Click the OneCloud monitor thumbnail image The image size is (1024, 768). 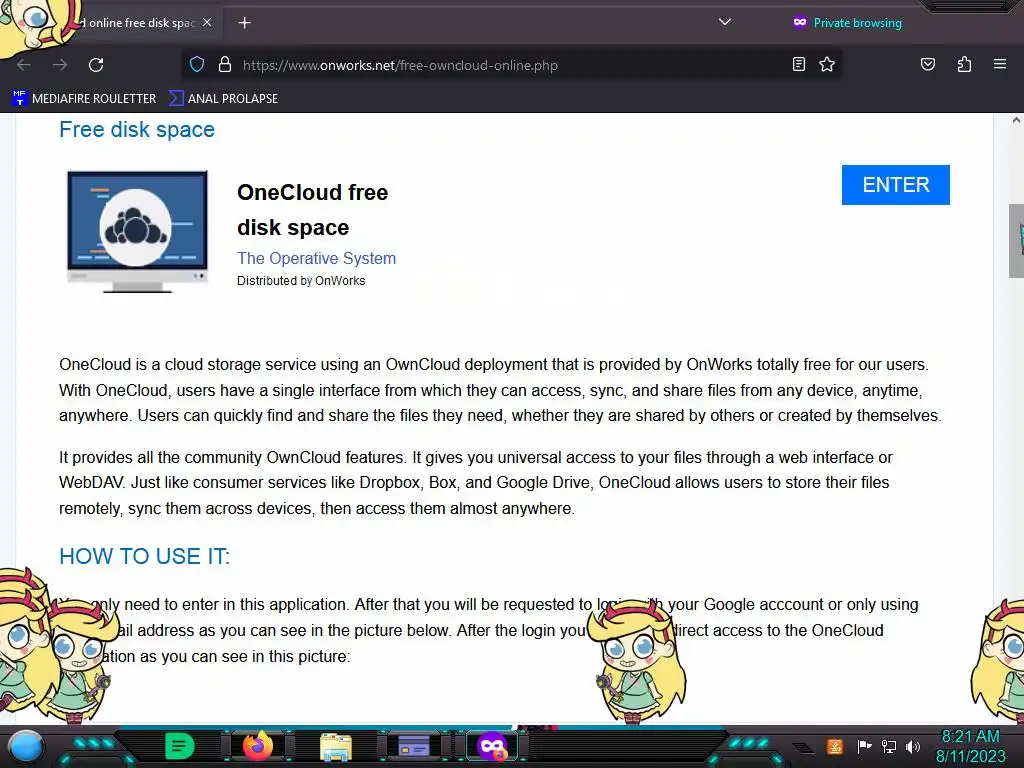(x=137, y=231)
